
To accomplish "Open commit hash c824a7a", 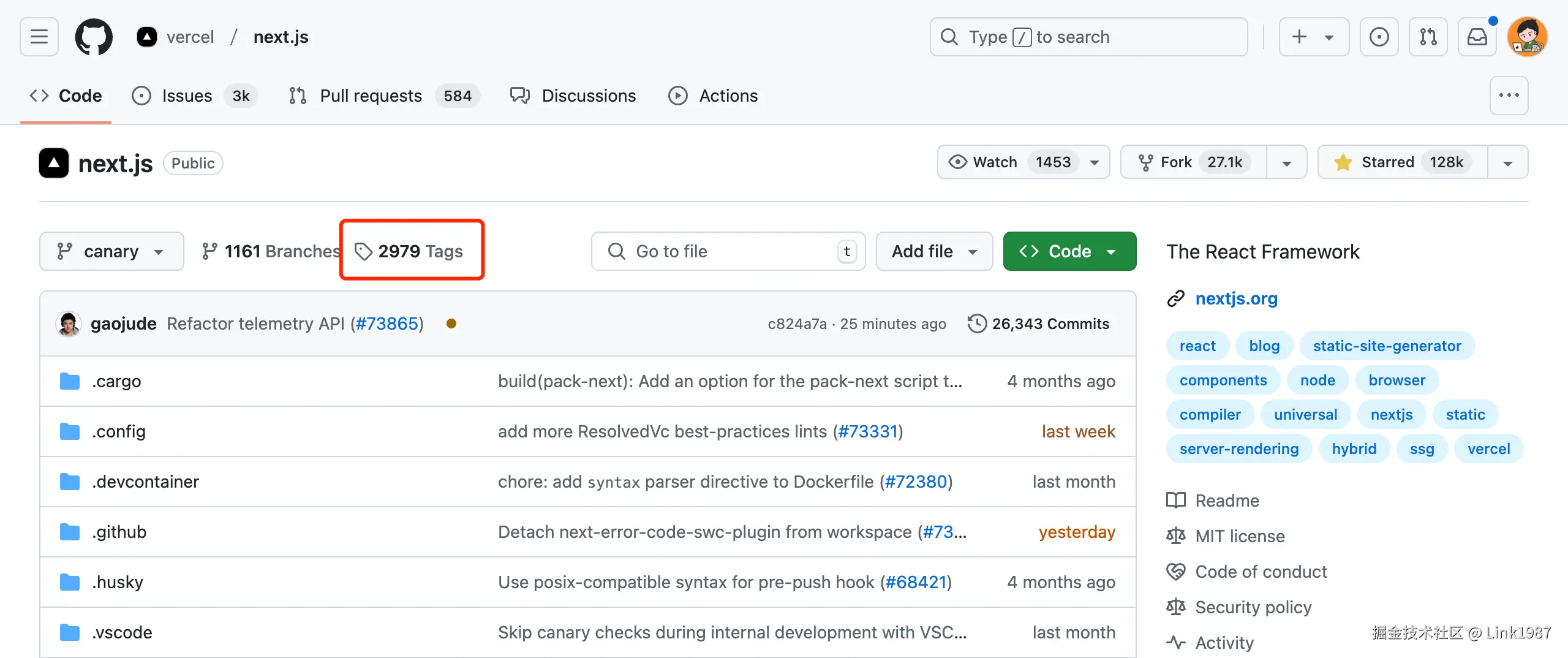I will 797,323.
